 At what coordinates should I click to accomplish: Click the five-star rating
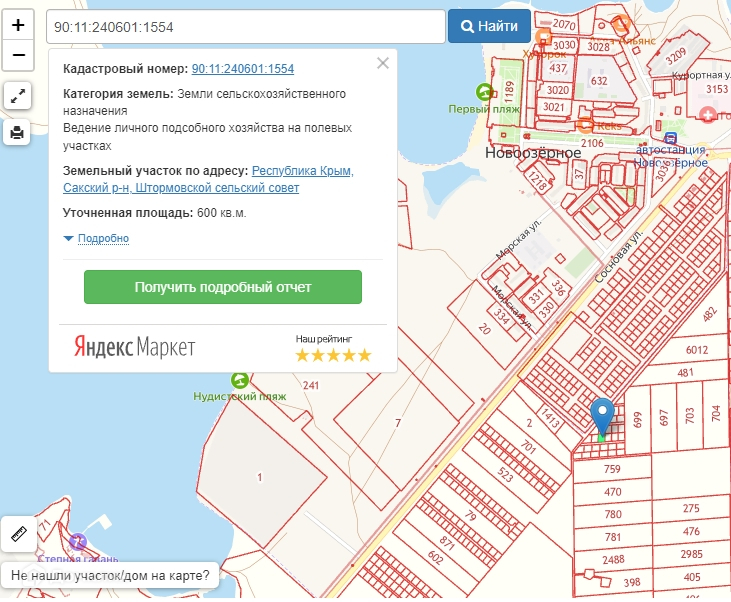pos(333,355)
